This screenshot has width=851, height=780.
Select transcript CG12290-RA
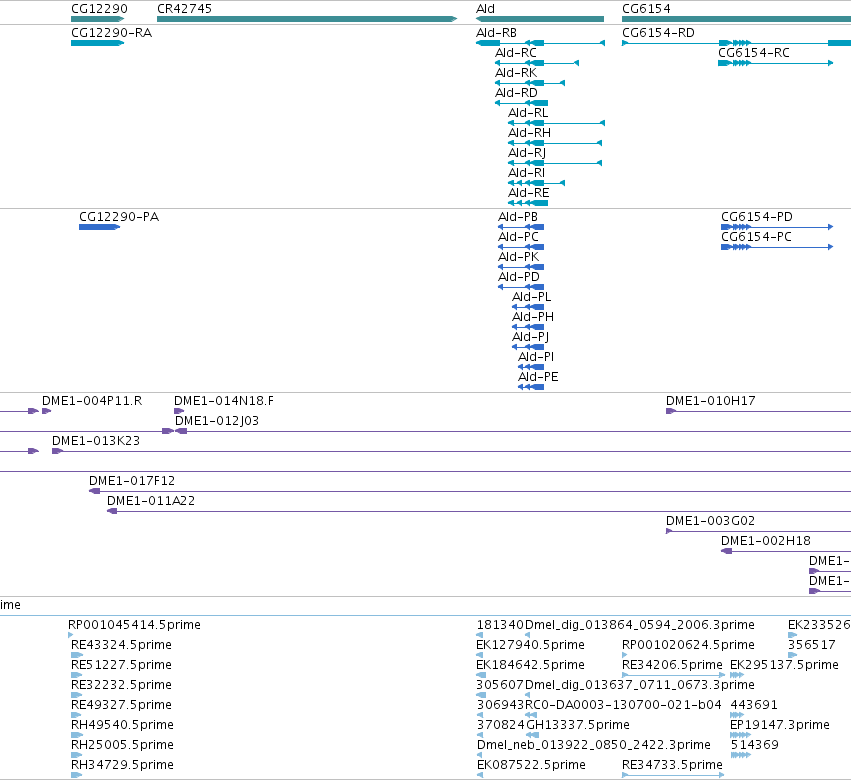point(98,43)
